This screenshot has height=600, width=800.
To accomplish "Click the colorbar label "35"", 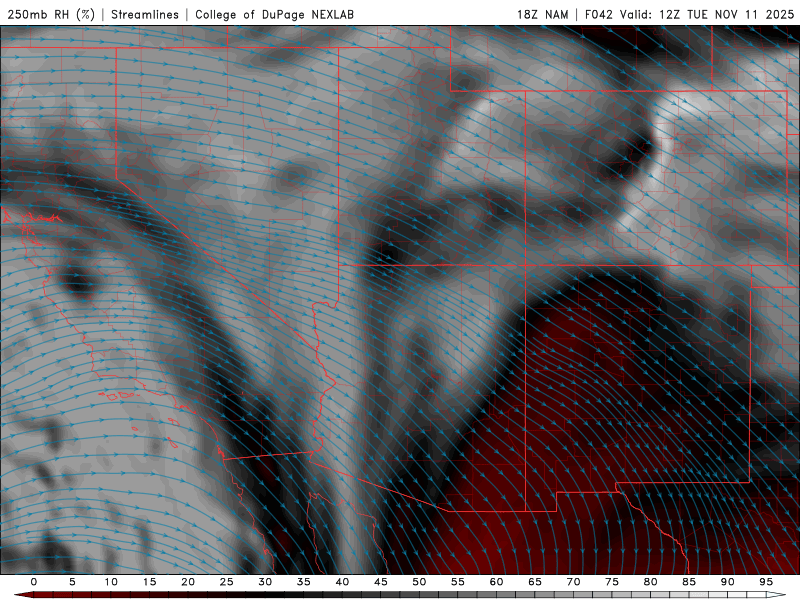I will coord(303,582).
